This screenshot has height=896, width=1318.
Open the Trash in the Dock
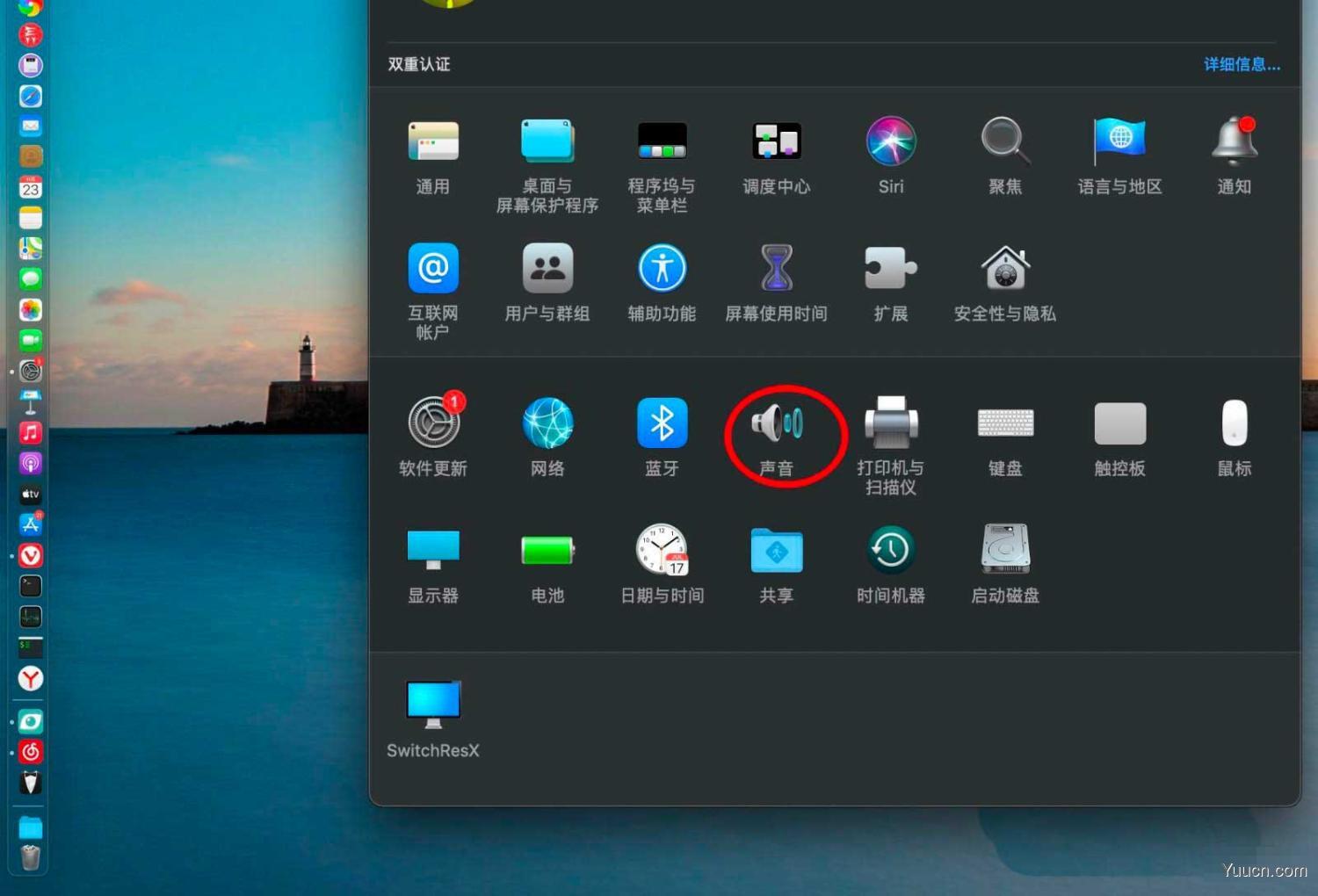(x=31, y=857)
